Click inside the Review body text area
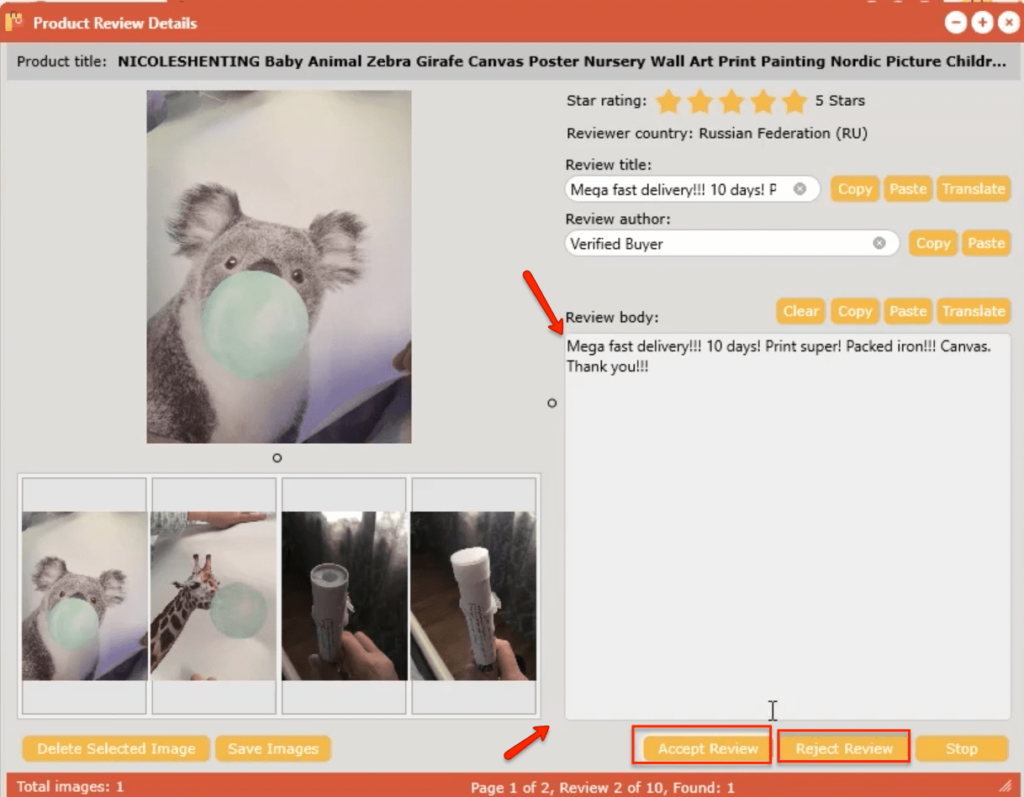The image size is (1024, 797). point(788,527)
